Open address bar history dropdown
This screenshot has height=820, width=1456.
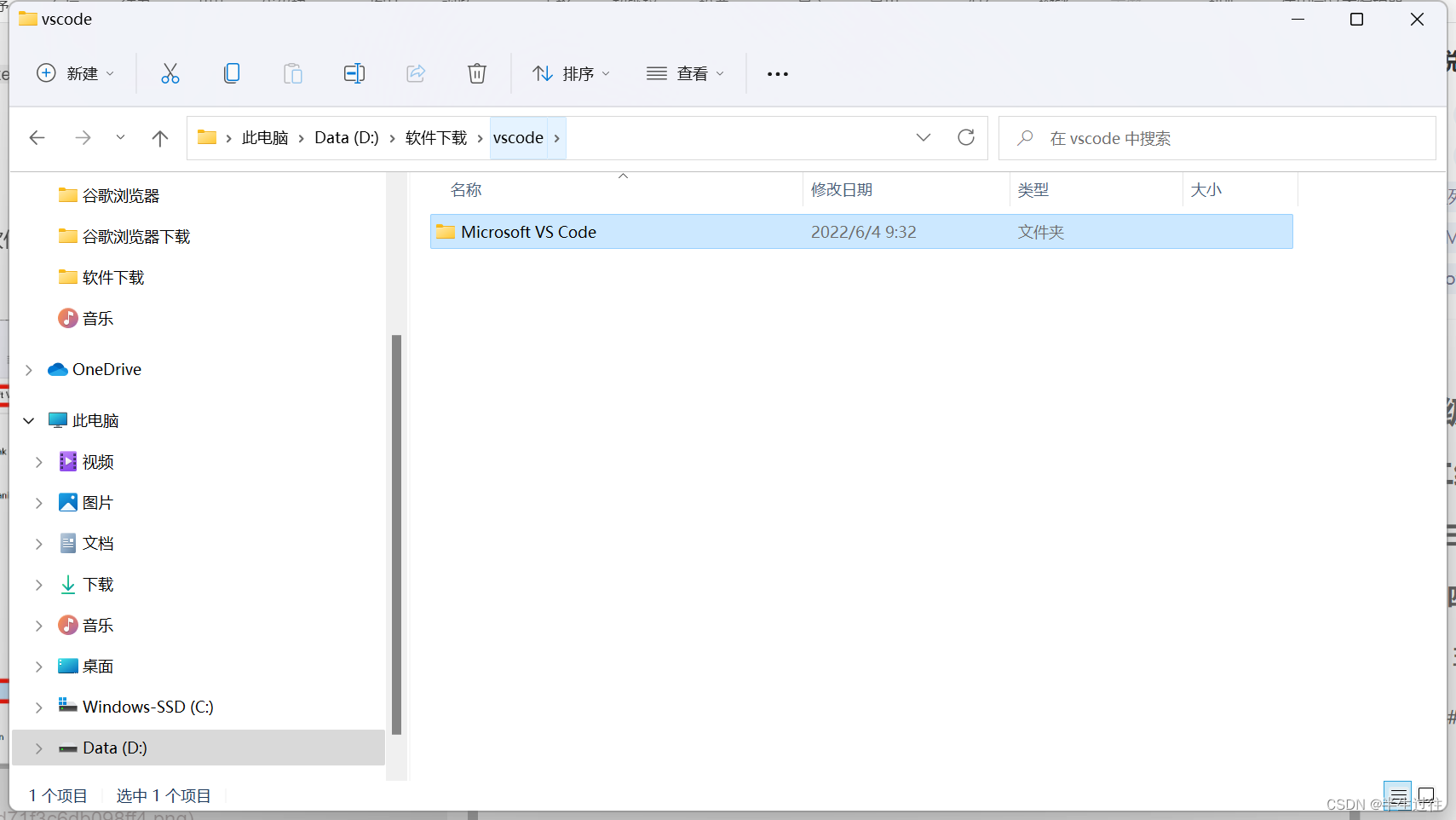[x=924, y=137]
